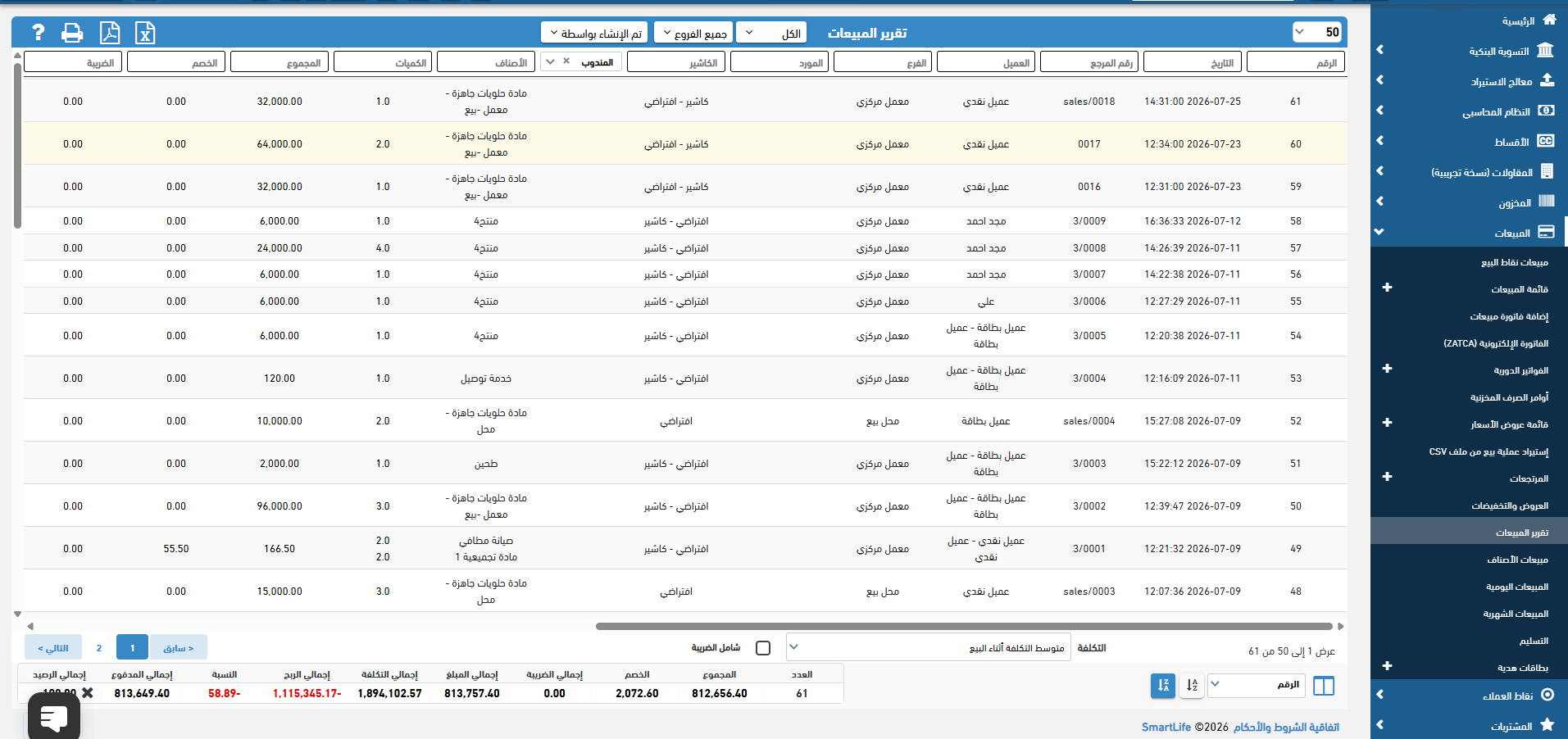Click the الرقم column filter field
Screen dimensions: 1568x739
pos(1296,61)
